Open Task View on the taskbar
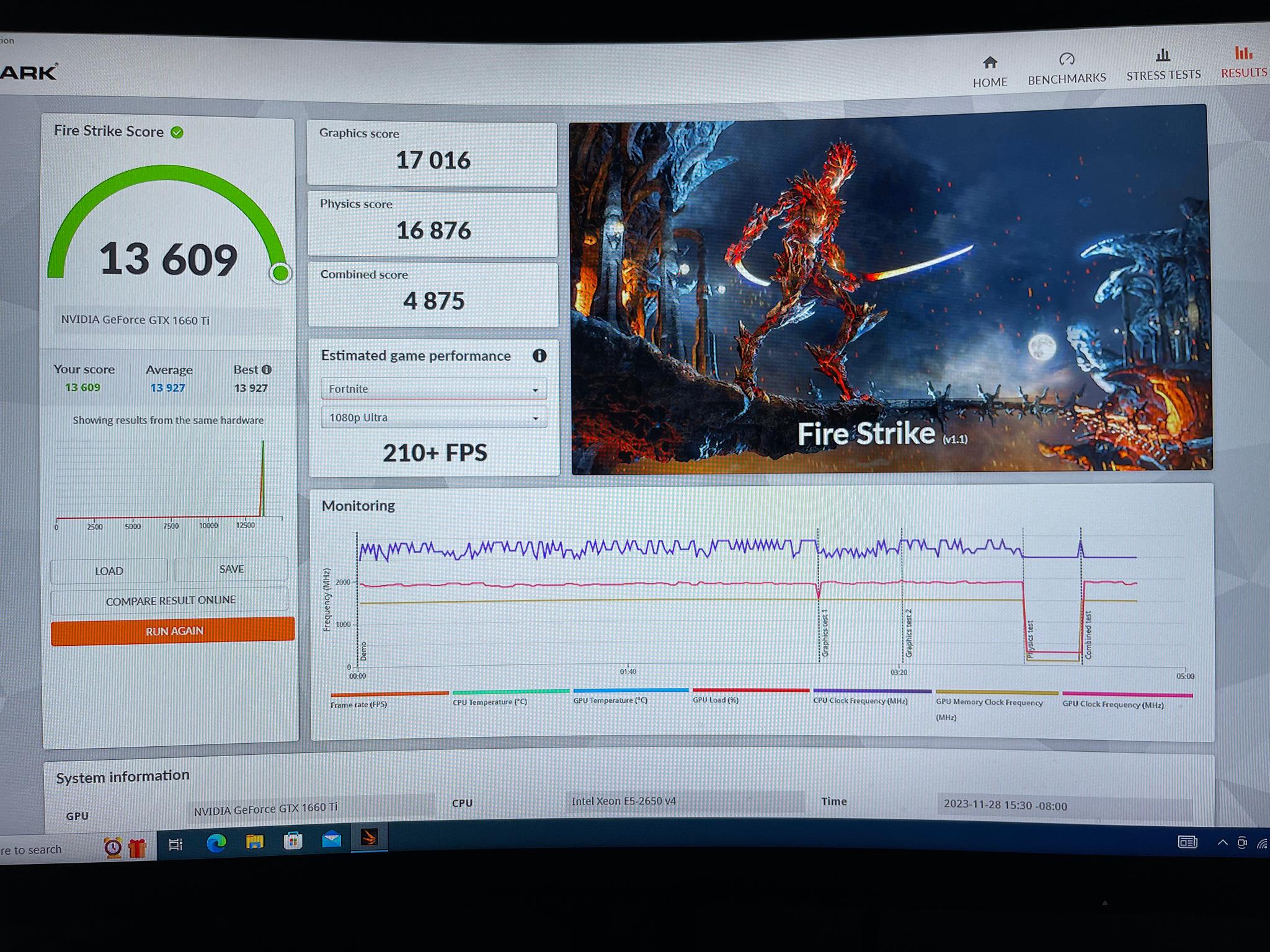Image resolution: width=1270 pixels, height=952 pixels. (x=175, y=844)
